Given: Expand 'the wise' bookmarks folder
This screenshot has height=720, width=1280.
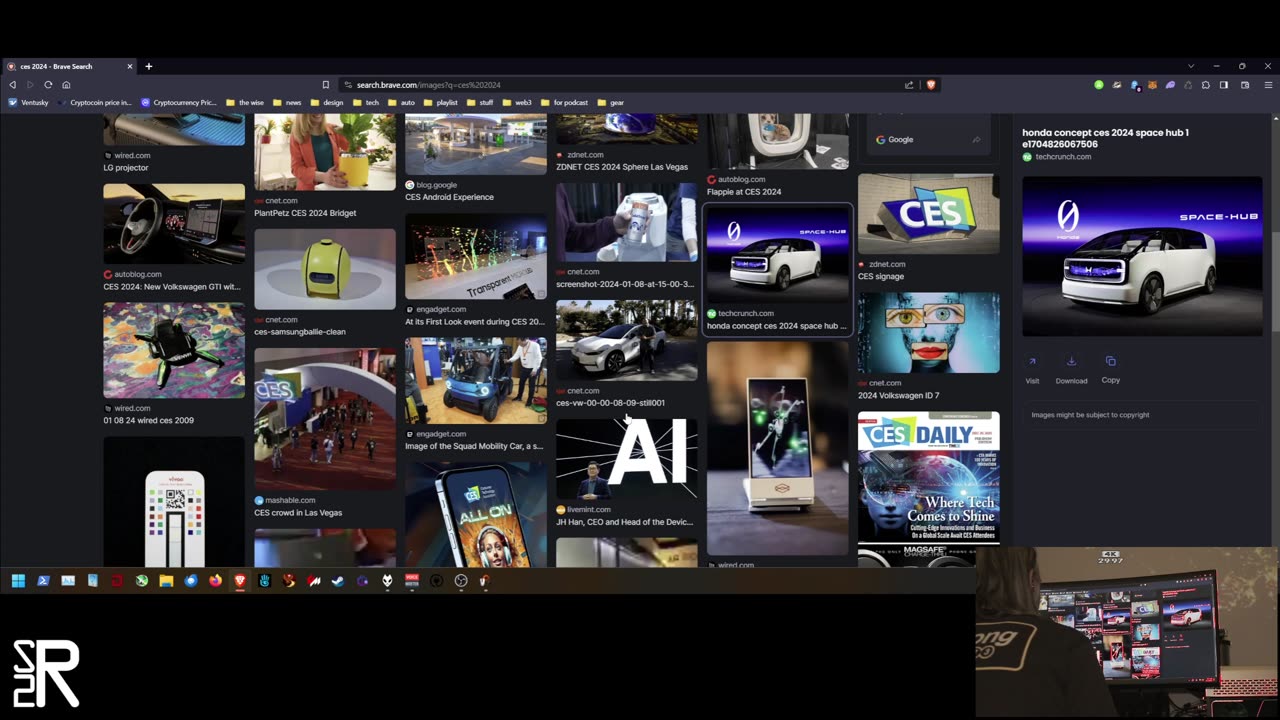Looking at the screenshot, I should (x=245, y=102).
